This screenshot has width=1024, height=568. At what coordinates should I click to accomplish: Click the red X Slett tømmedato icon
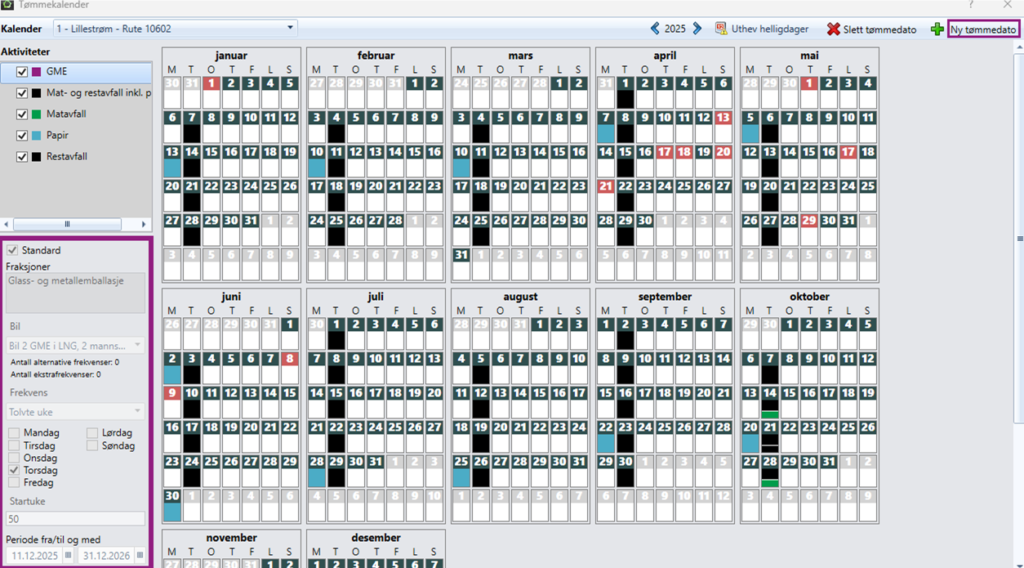click(833, 29)
